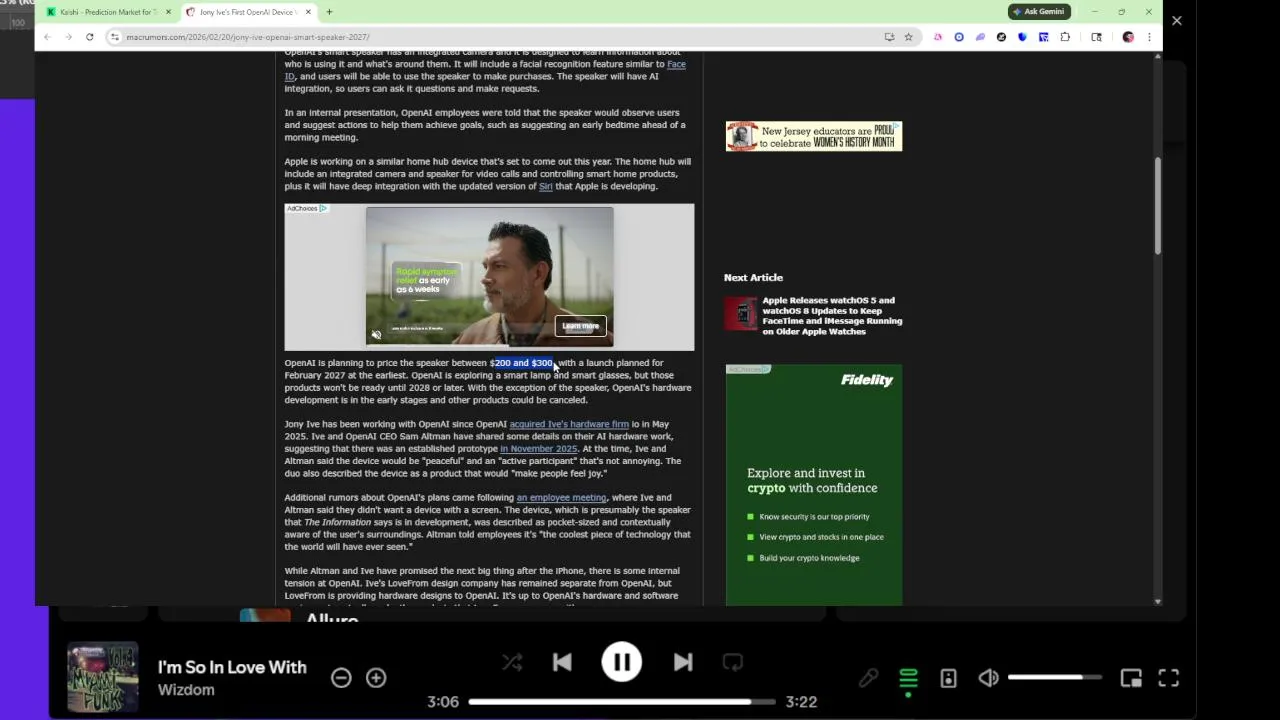The image size is (1280, 720).
Task: Click the install/cast icon in address bar
Action: [x=889, y=37]
